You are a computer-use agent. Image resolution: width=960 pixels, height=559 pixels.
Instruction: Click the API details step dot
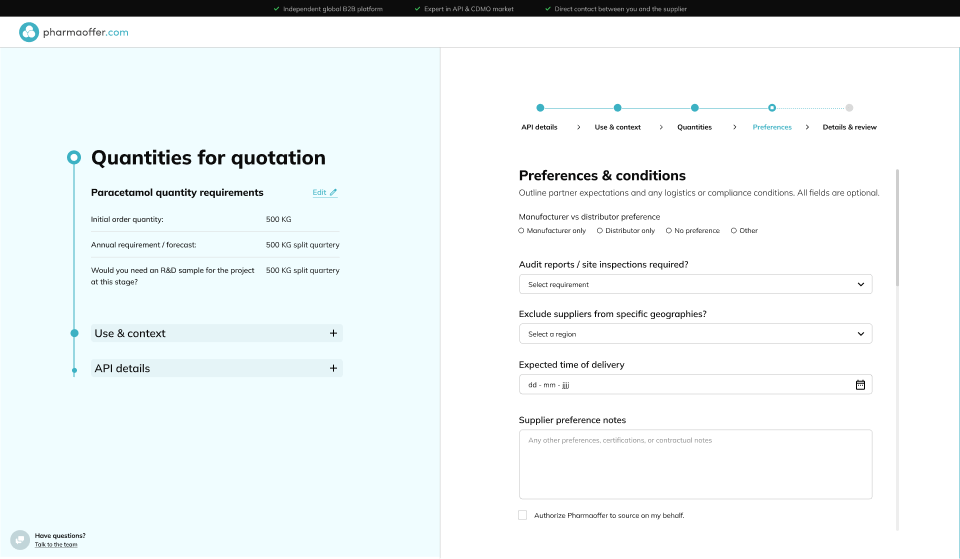[540, 108]
